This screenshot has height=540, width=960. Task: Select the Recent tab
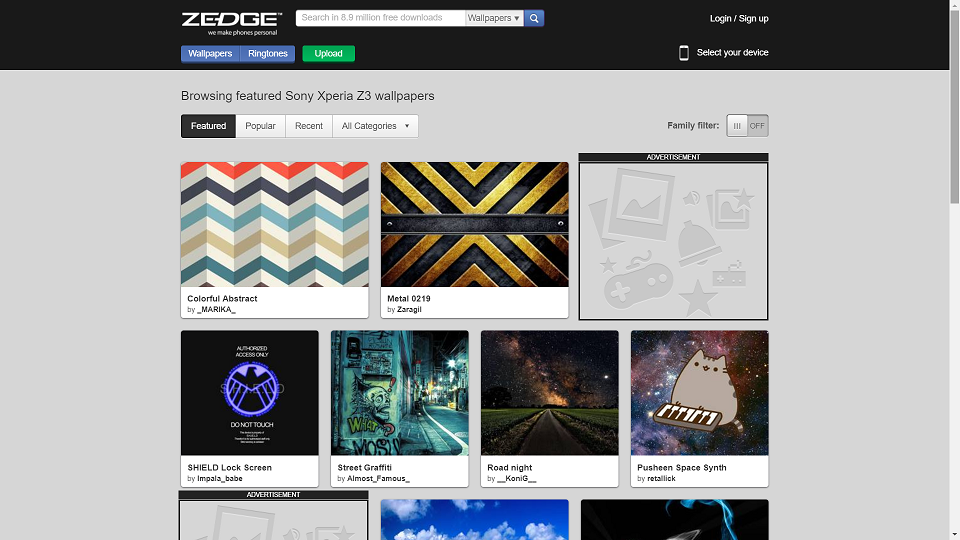tap(309, 126)
